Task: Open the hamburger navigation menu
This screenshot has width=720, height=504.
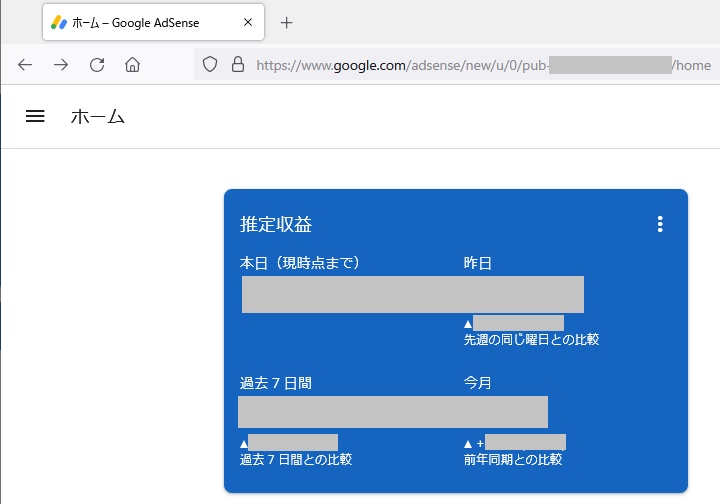Action: click(35, 116)
